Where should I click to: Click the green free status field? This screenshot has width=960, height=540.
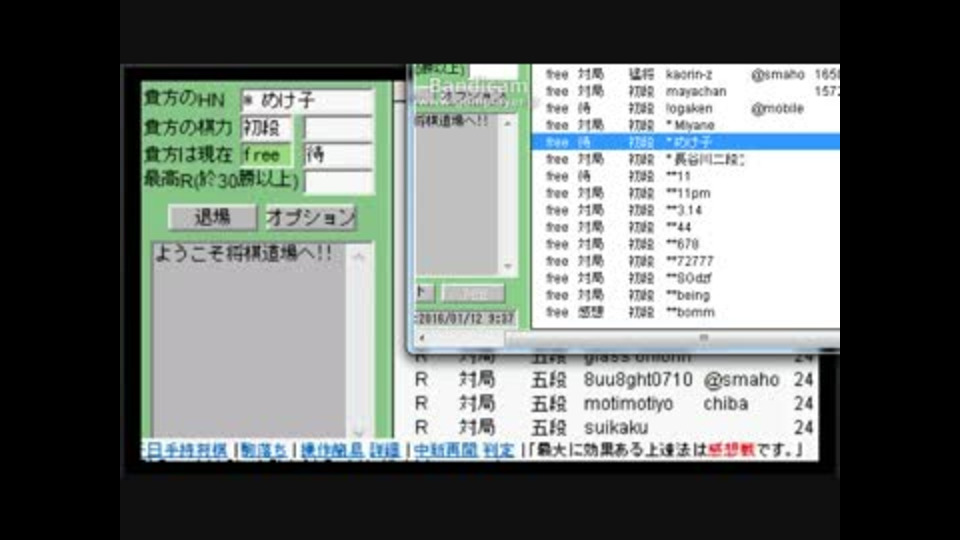266,155
